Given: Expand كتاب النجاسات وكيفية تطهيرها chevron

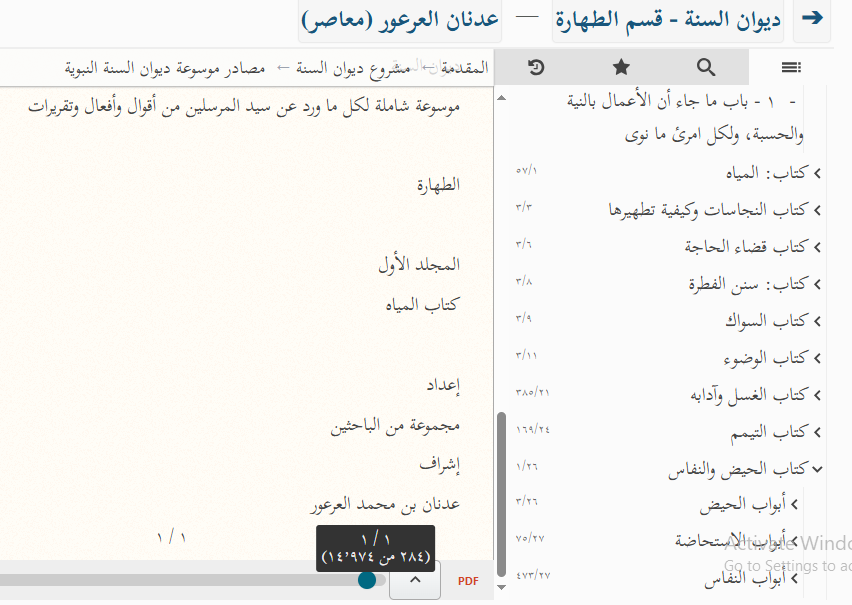Looking at the screenshot, I should pyautogui.click(x=817, y=210).
